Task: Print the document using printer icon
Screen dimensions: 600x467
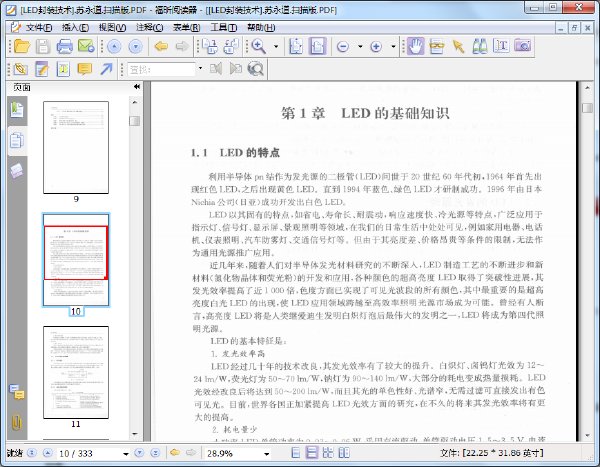Action: pos(64,46)
